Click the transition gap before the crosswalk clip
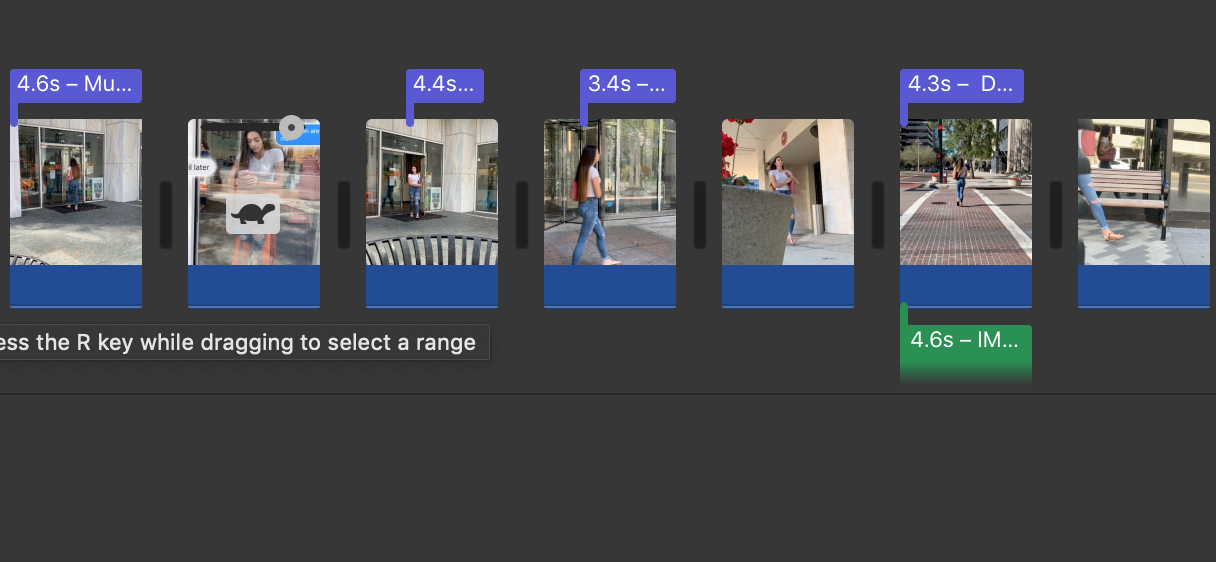The width and height of the screenshot is (1216, 562). point(878,214)
